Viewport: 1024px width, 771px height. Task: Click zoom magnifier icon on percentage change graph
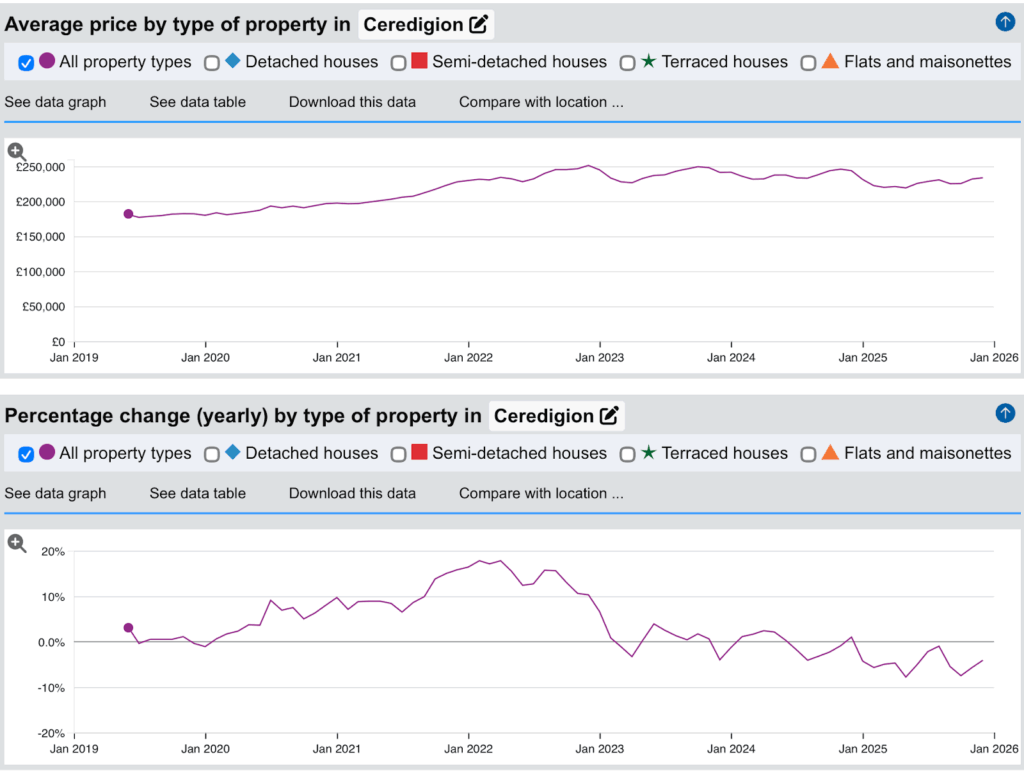point(16,543)
